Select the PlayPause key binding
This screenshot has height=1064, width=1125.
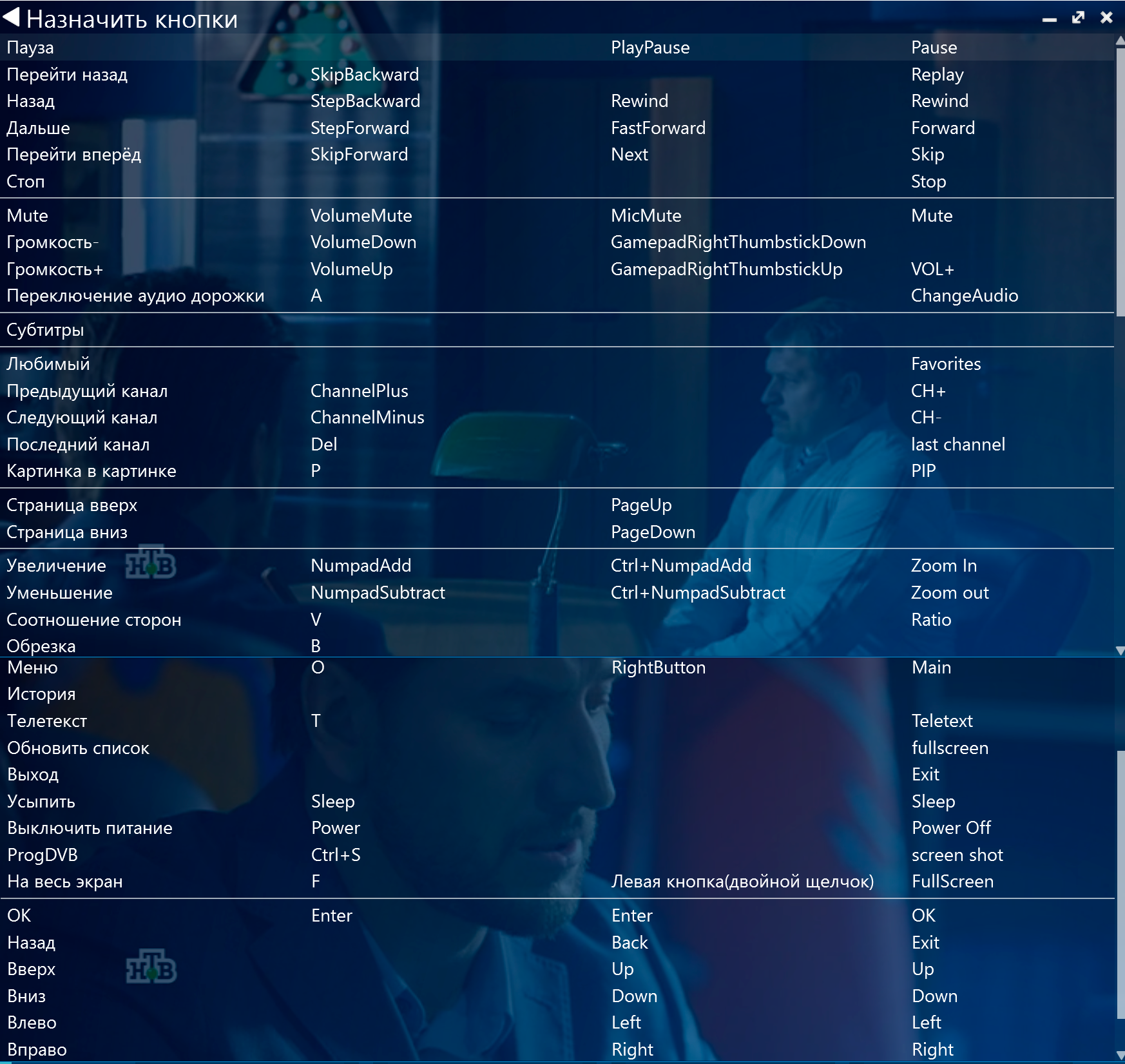coord(649,48)
